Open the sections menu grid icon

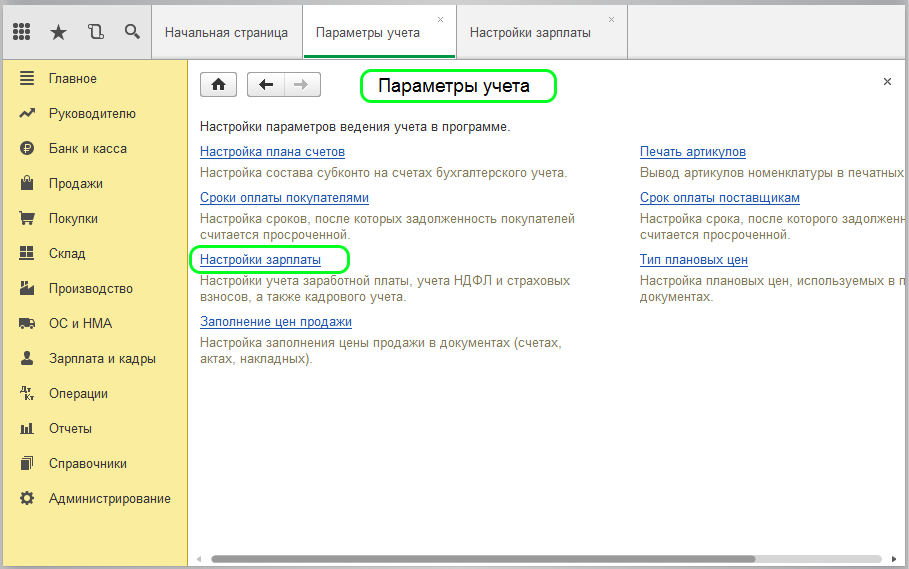pyautogui.click(x=22, y=32)
